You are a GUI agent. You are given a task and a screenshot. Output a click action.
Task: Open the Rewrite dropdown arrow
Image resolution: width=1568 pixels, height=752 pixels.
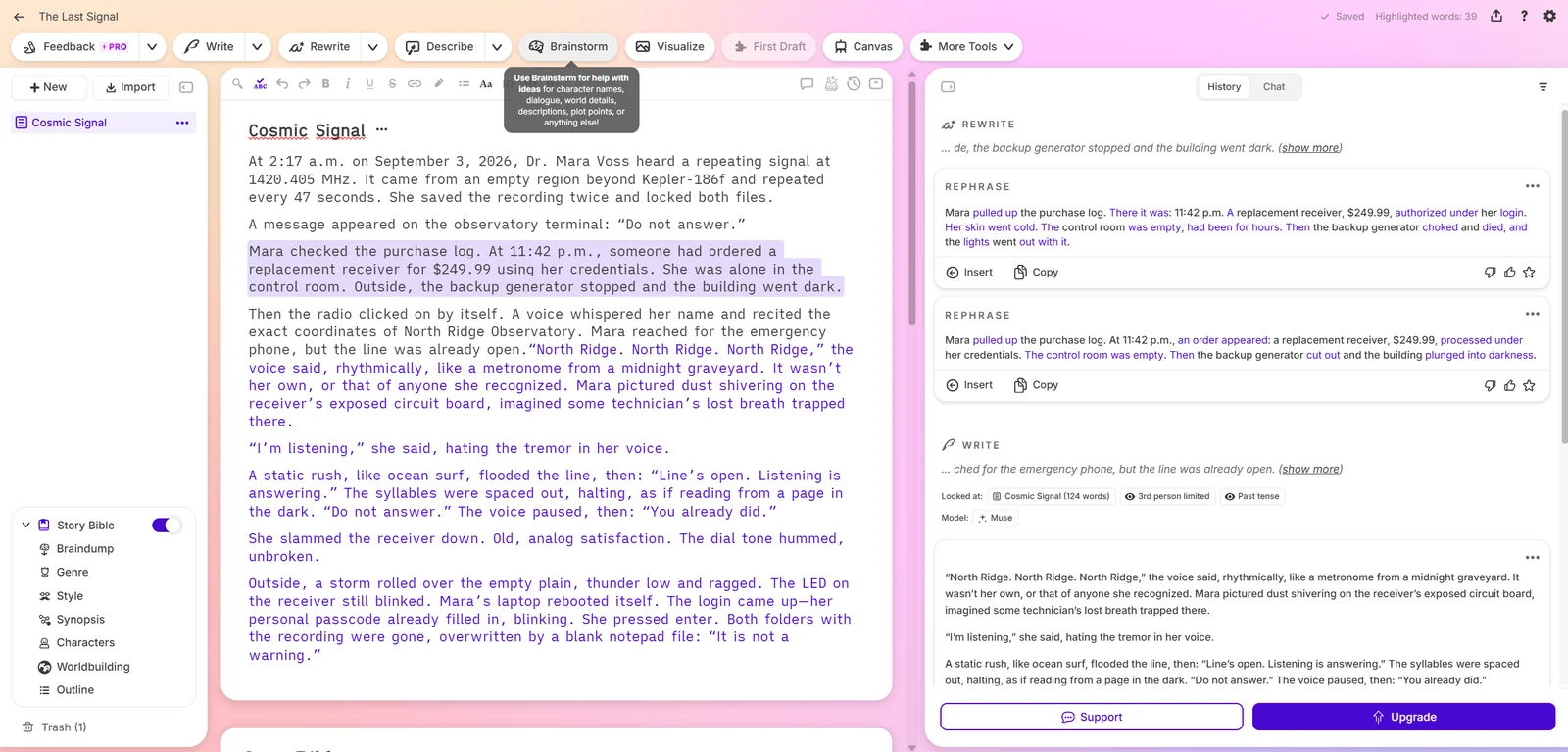coord(373,46)
